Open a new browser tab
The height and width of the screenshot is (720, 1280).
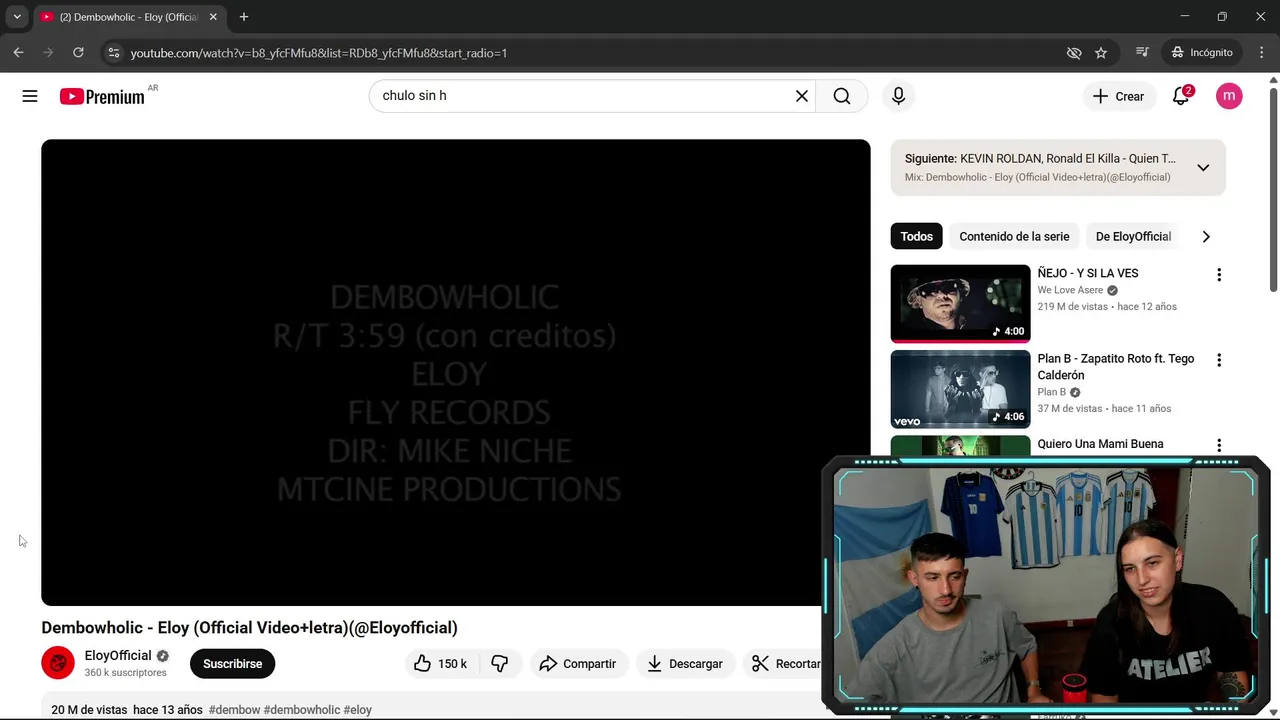244,17
